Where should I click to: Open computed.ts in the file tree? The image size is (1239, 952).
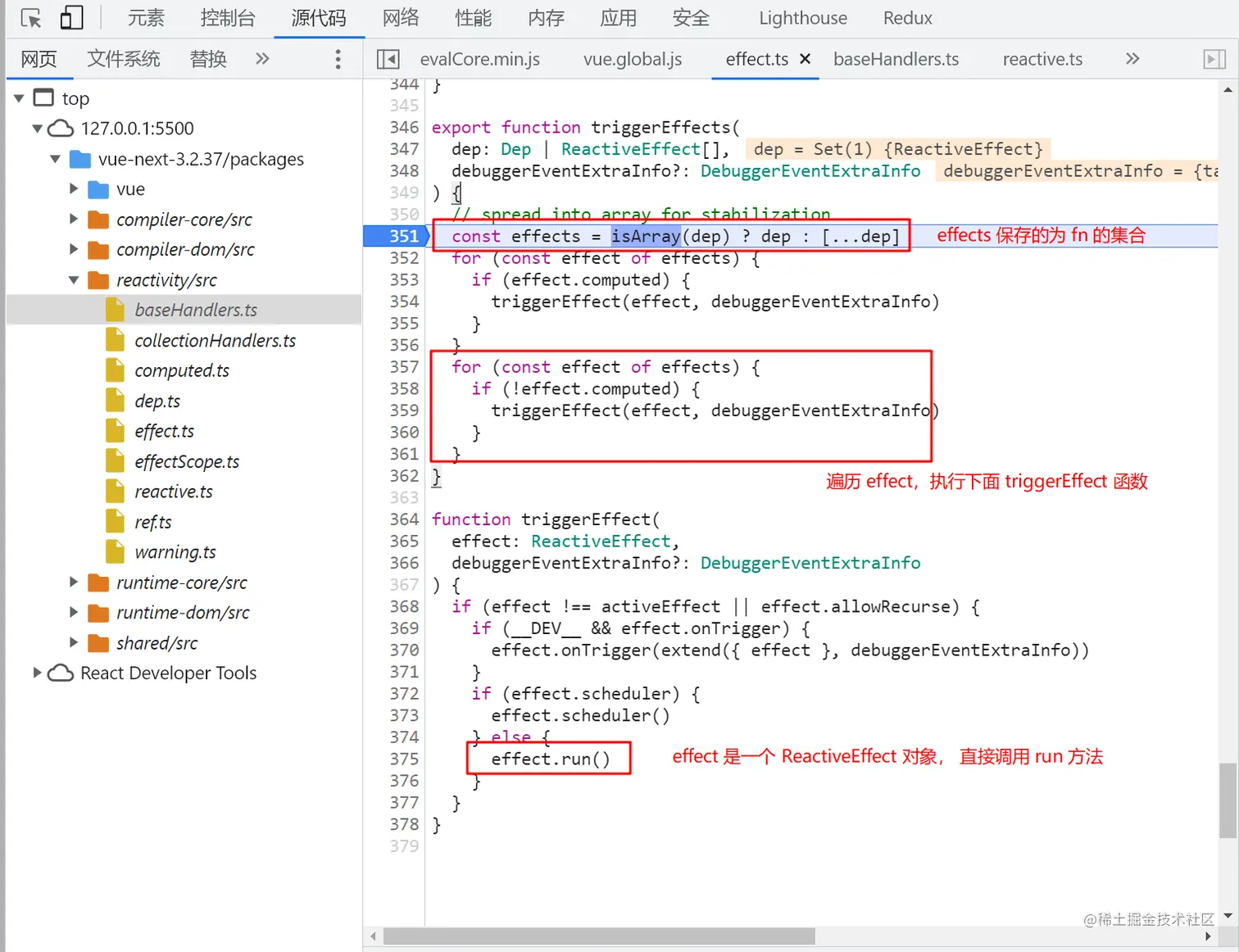click(182, 370)
